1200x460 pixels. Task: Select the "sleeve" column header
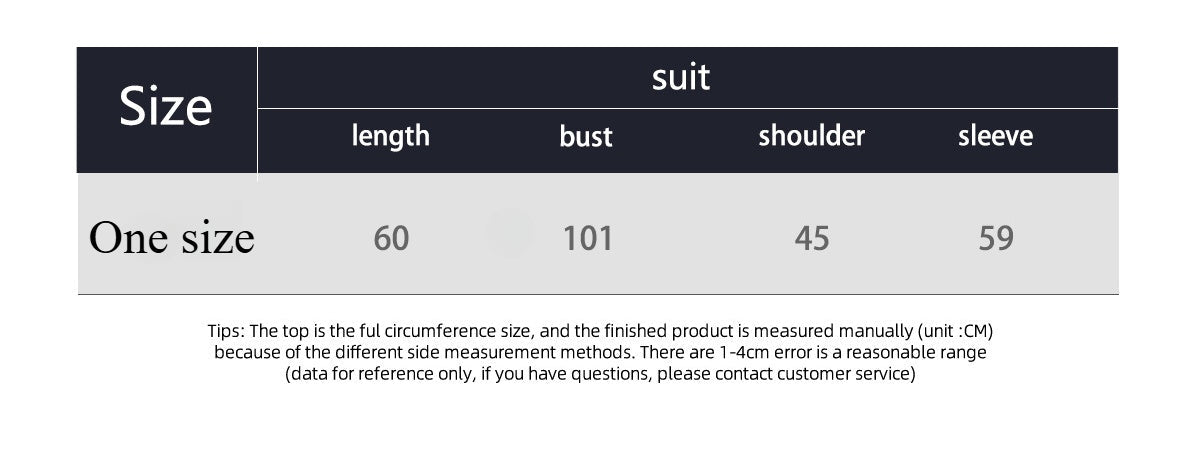pyautogui.click(x=995, y=136)
